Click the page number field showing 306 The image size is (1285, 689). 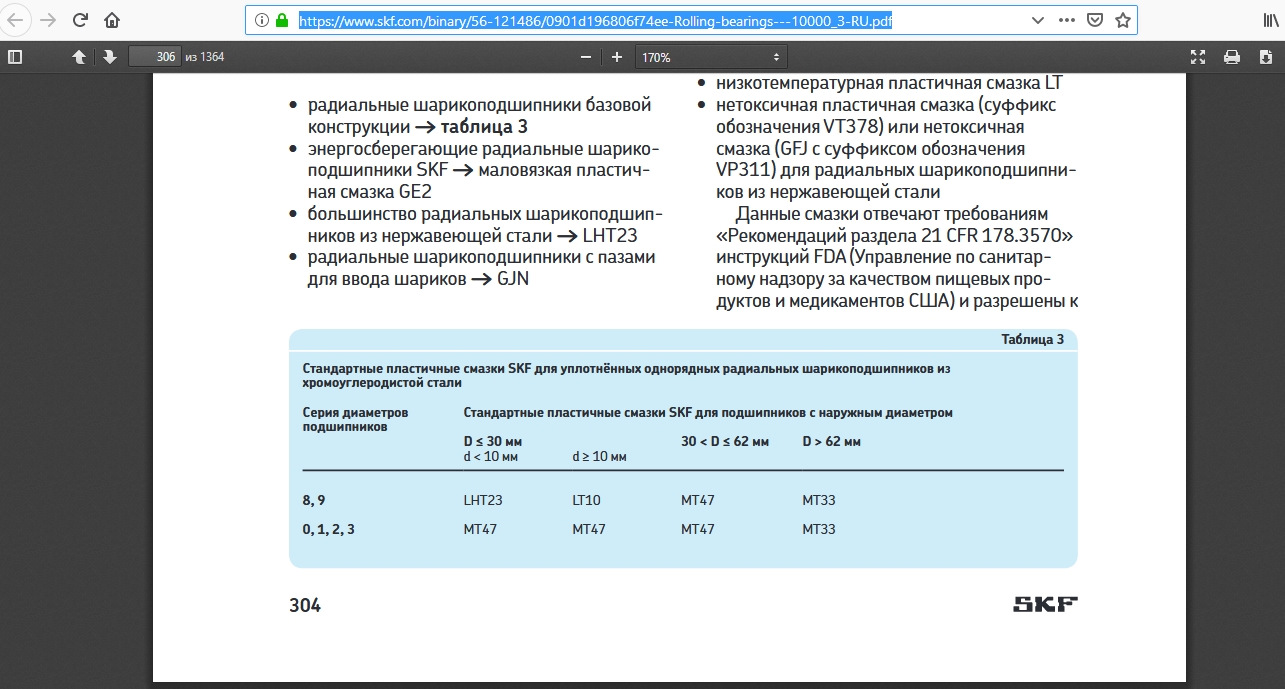[x=154, y=57]
